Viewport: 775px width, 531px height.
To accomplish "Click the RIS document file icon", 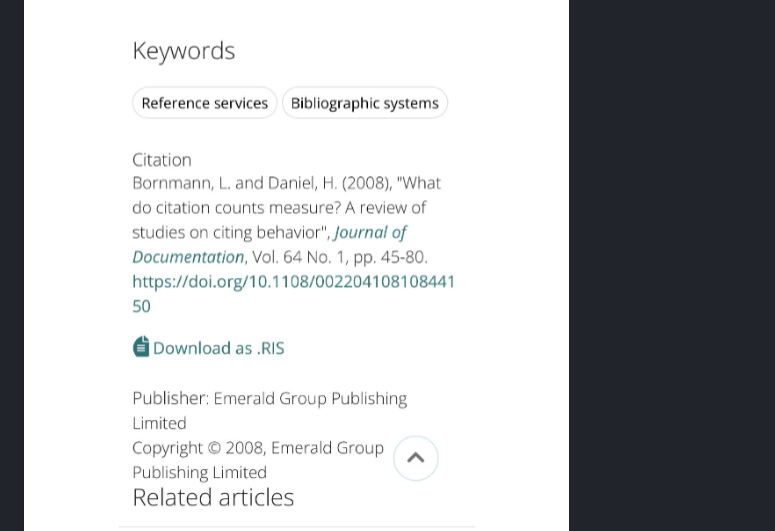I will [x=141, y=347].
